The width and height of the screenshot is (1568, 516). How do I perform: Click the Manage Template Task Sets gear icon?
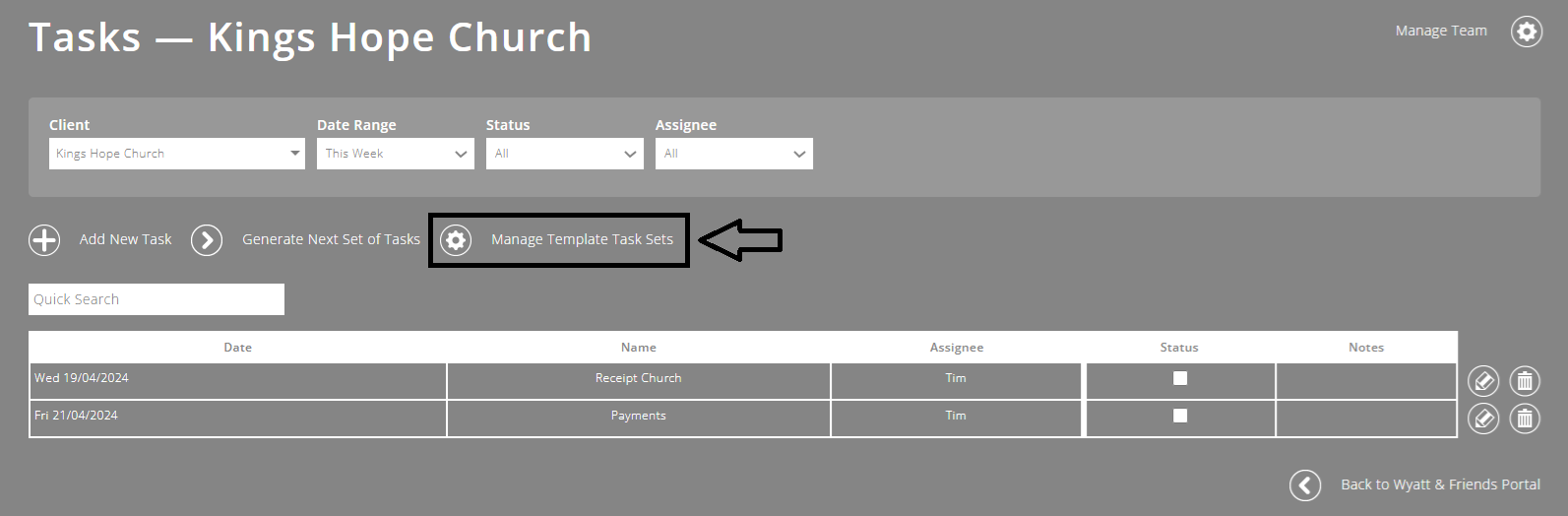click(x=456, y=240)
